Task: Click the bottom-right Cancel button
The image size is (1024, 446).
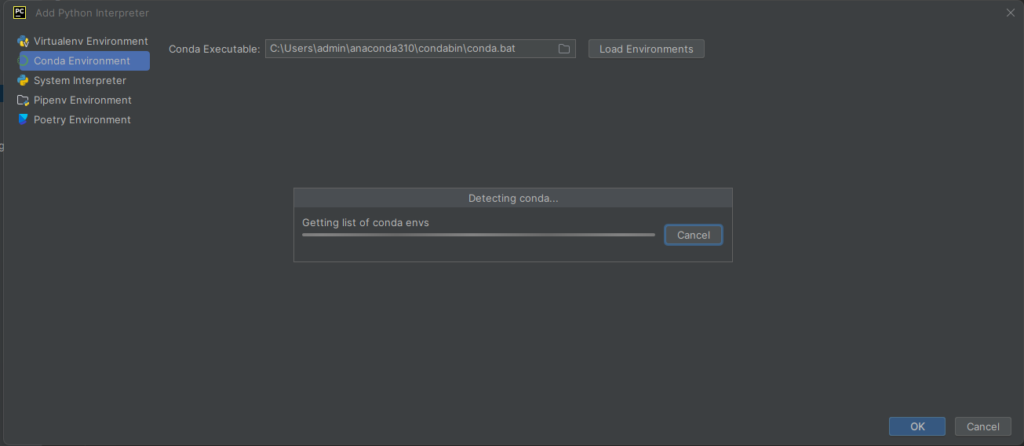Action: pyautogui.click(x=983, y=426)
